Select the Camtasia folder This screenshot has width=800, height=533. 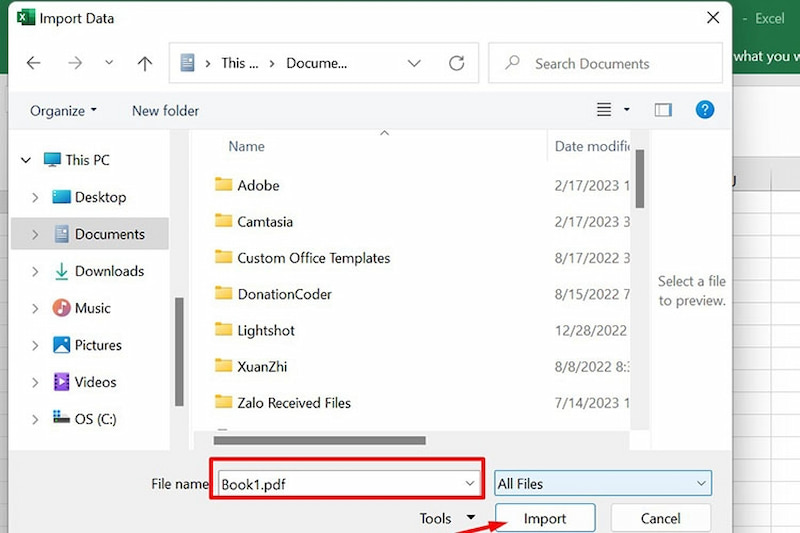tap(265, 221)
